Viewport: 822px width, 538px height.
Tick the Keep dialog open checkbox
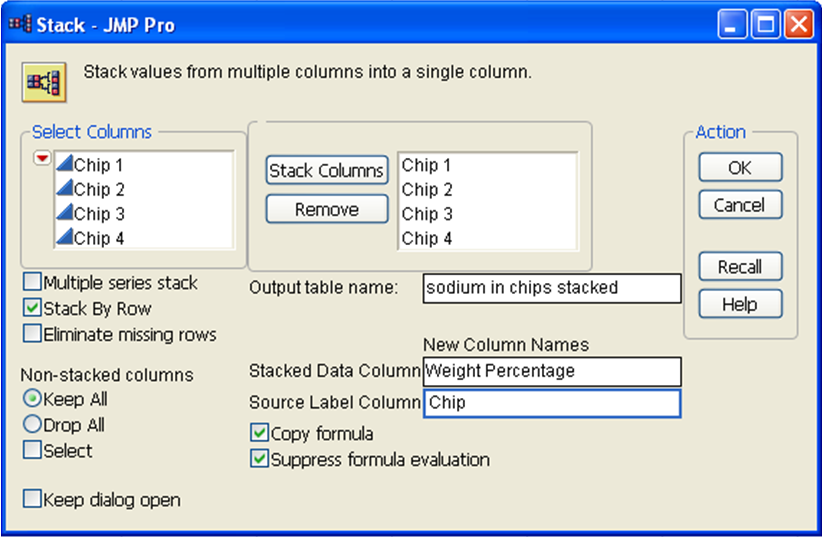[x=33, y=499]
